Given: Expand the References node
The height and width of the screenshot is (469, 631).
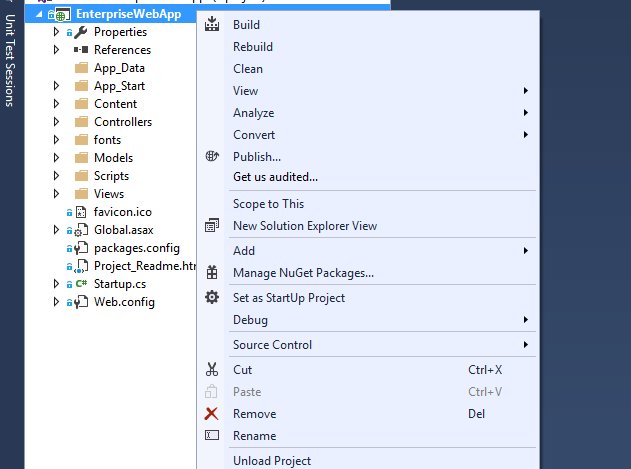Looking at the screenshot, I should click(x=56, y=50).
